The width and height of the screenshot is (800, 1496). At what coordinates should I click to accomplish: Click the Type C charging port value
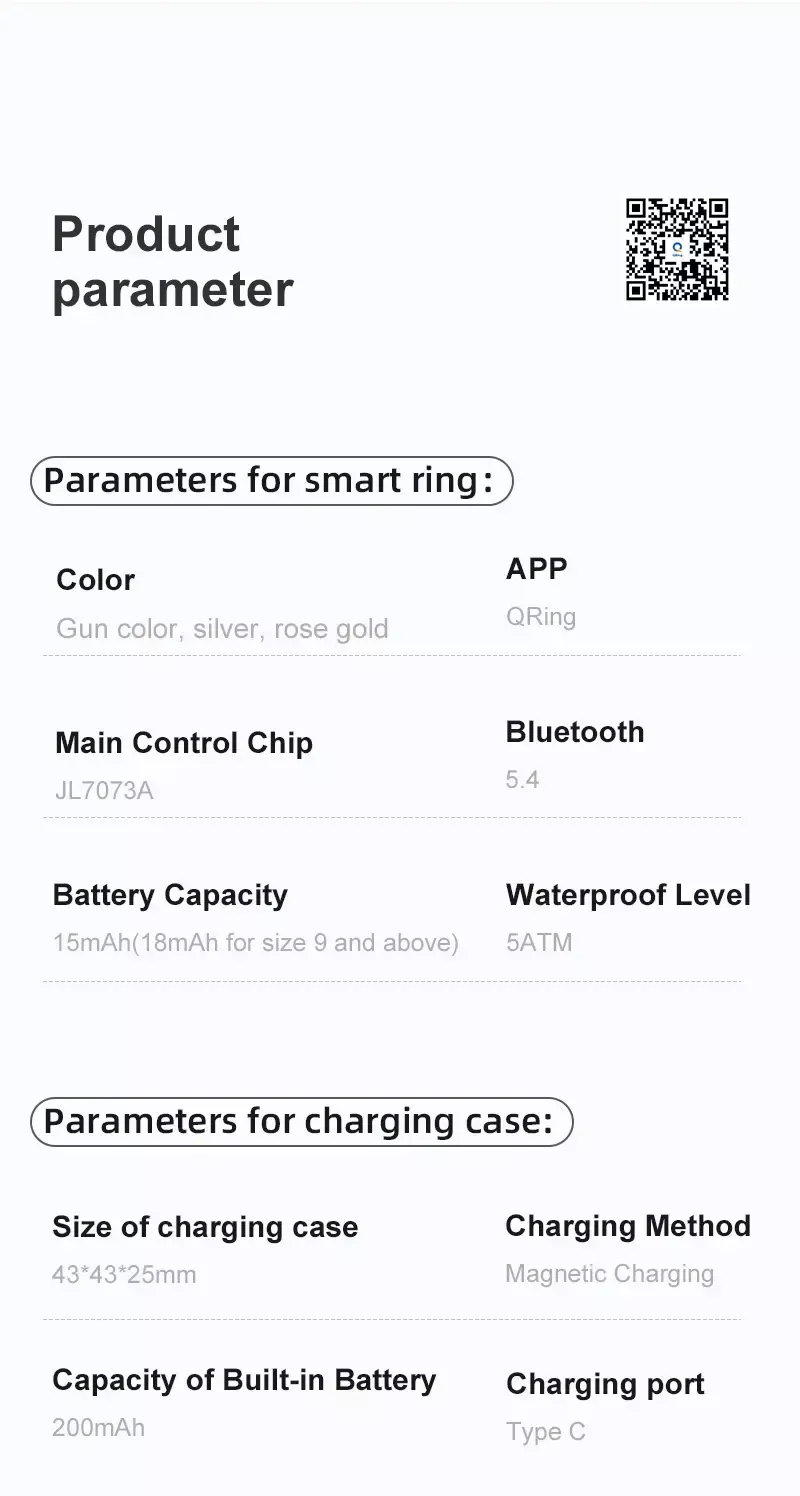tap(546, 1431)
